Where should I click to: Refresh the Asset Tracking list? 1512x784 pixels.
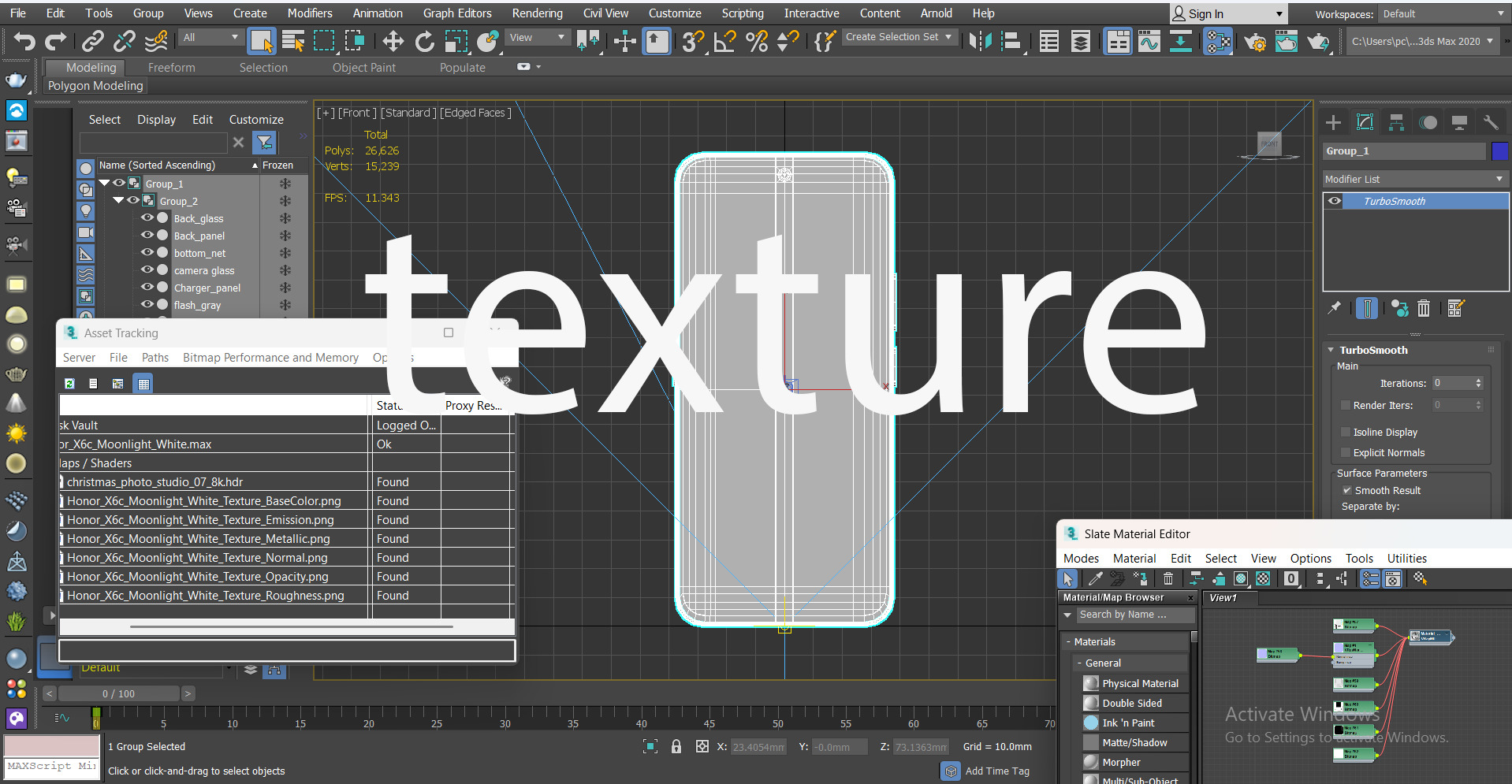click(x=69, y=384)
